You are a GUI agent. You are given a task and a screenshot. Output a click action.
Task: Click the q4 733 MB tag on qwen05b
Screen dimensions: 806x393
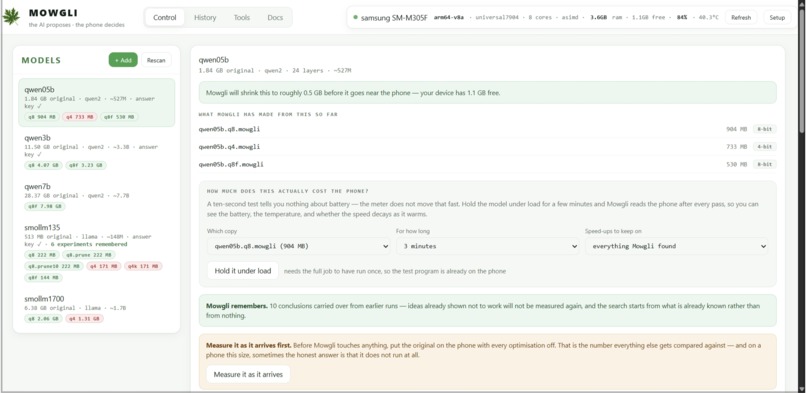click(80, 117)
